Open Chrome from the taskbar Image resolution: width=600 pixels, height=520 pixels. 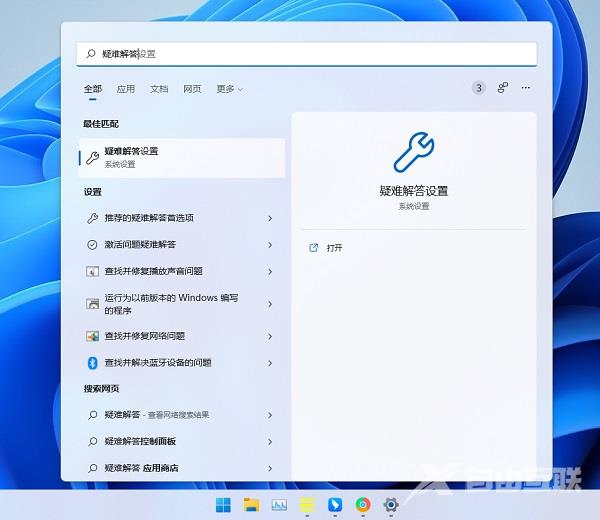click(363, 505)
